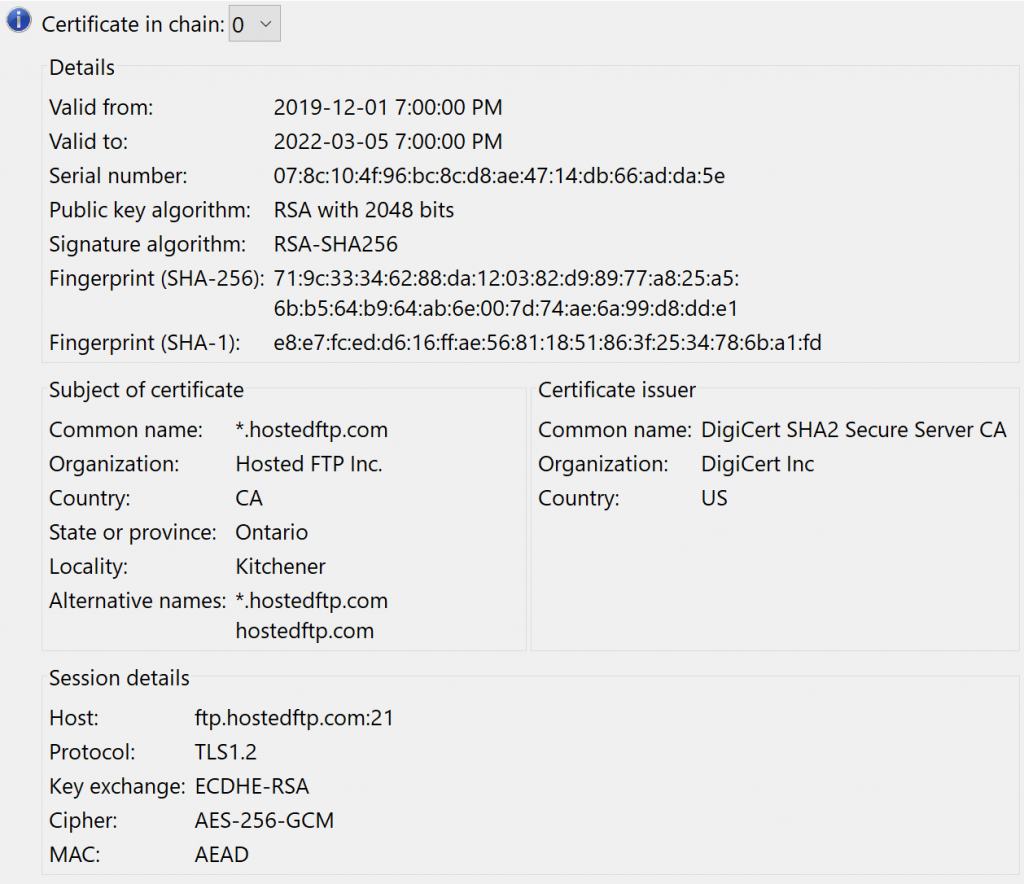Click the host value ftp.hostedftp.com:21
This screenshot has height=884, width=1024.
(295, 718)
